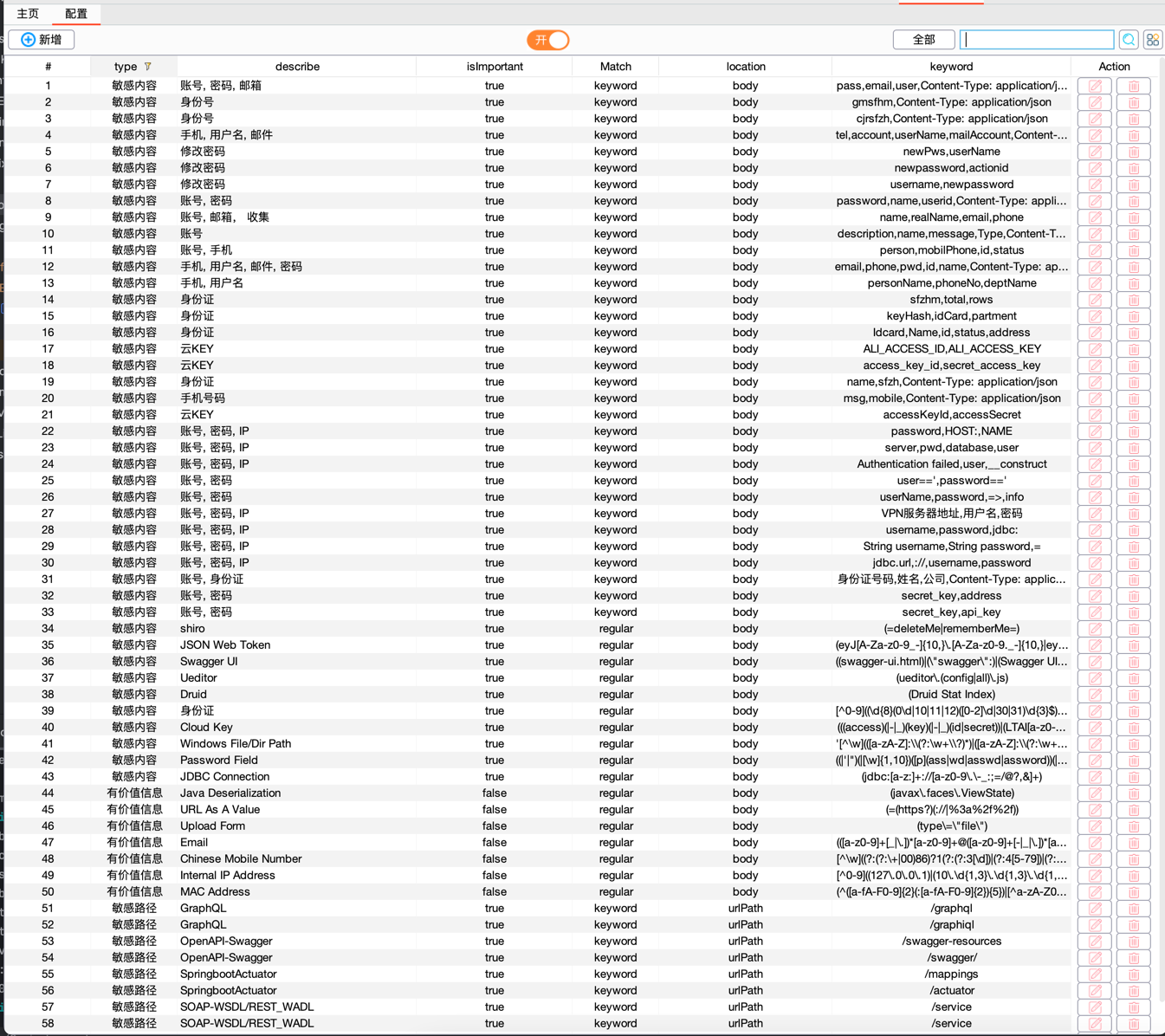This screenshot has width=1165, height=1036.
Task: Open the 配置 tab
Action: [76, 13]
